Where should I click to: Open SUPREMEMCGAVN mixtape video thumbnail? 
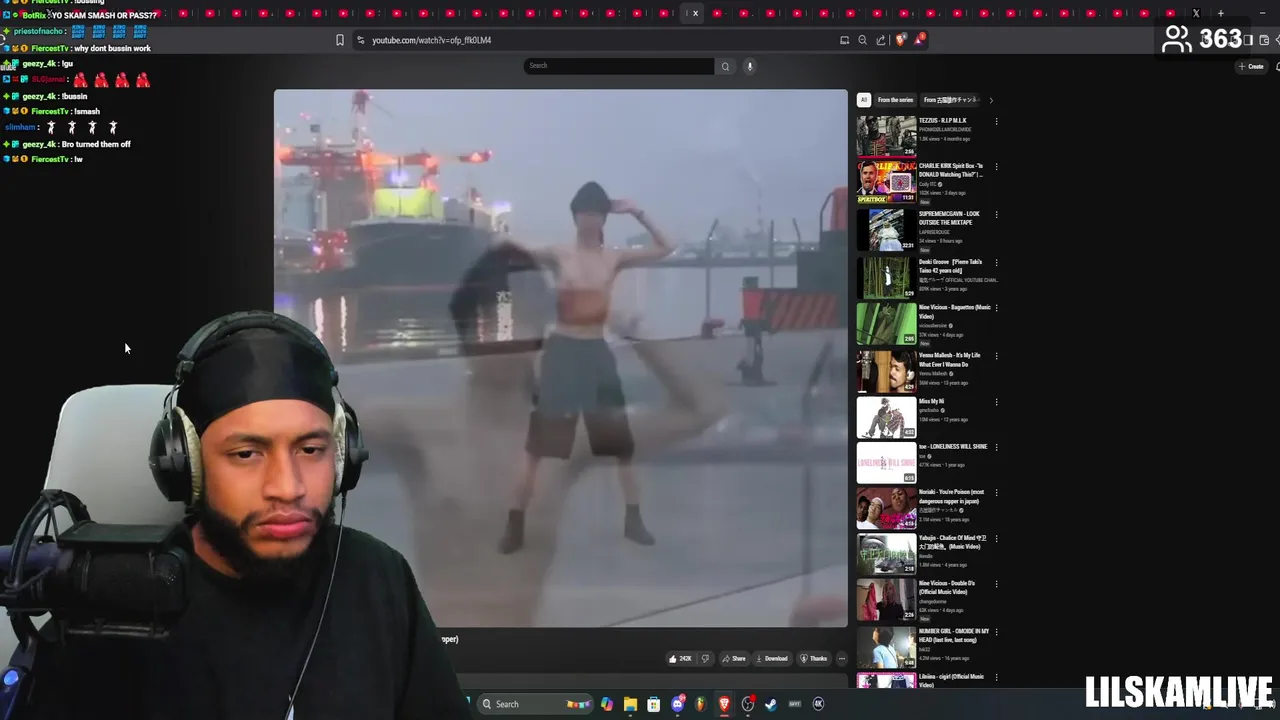point(886,229)
